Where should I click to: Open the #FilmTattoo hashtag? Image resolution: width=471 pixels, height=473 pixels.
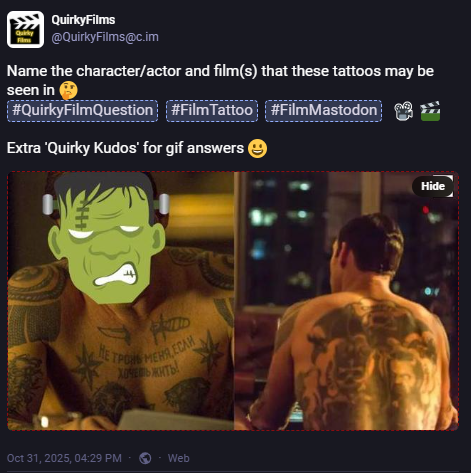click(212, 110)
